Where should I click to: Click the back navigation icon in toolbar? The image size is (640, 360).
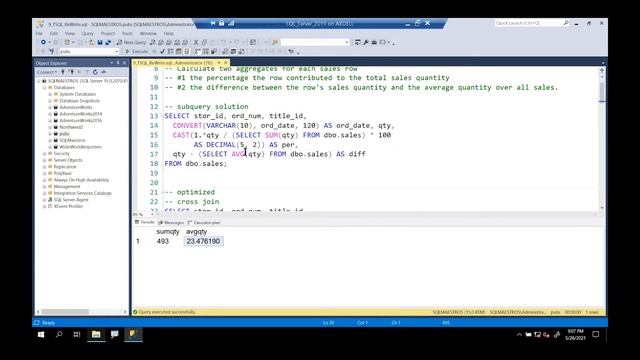coord(43,42)
